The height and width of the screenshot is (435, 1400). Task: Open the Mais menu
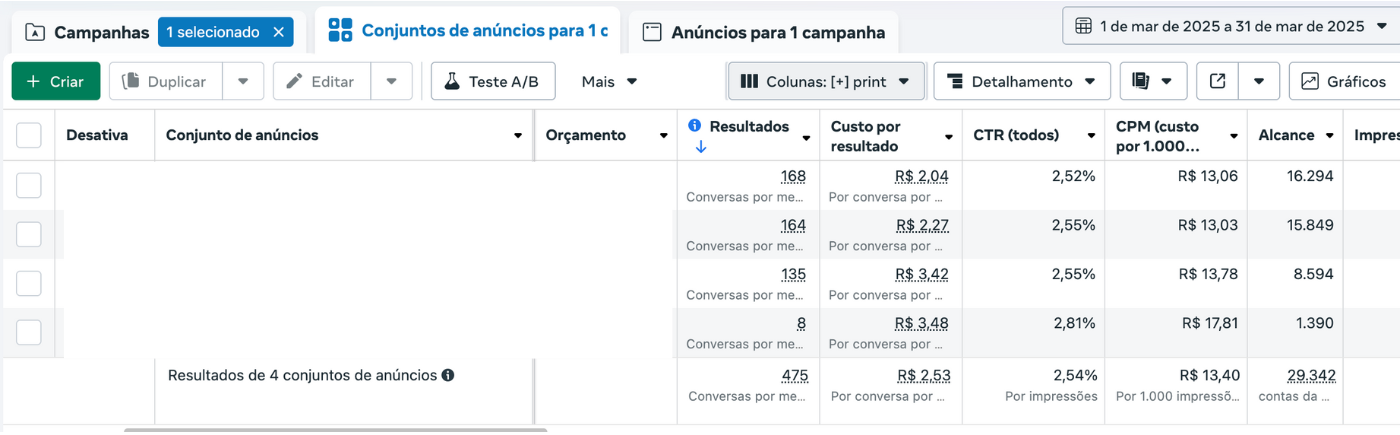tap(609, 81)
